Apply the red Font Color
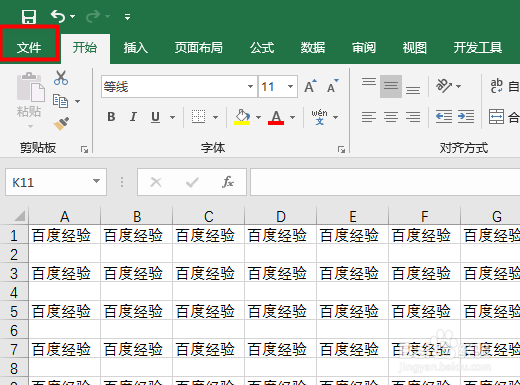The width and height of the screenshot is (520, 385). [x=276, y=117]
